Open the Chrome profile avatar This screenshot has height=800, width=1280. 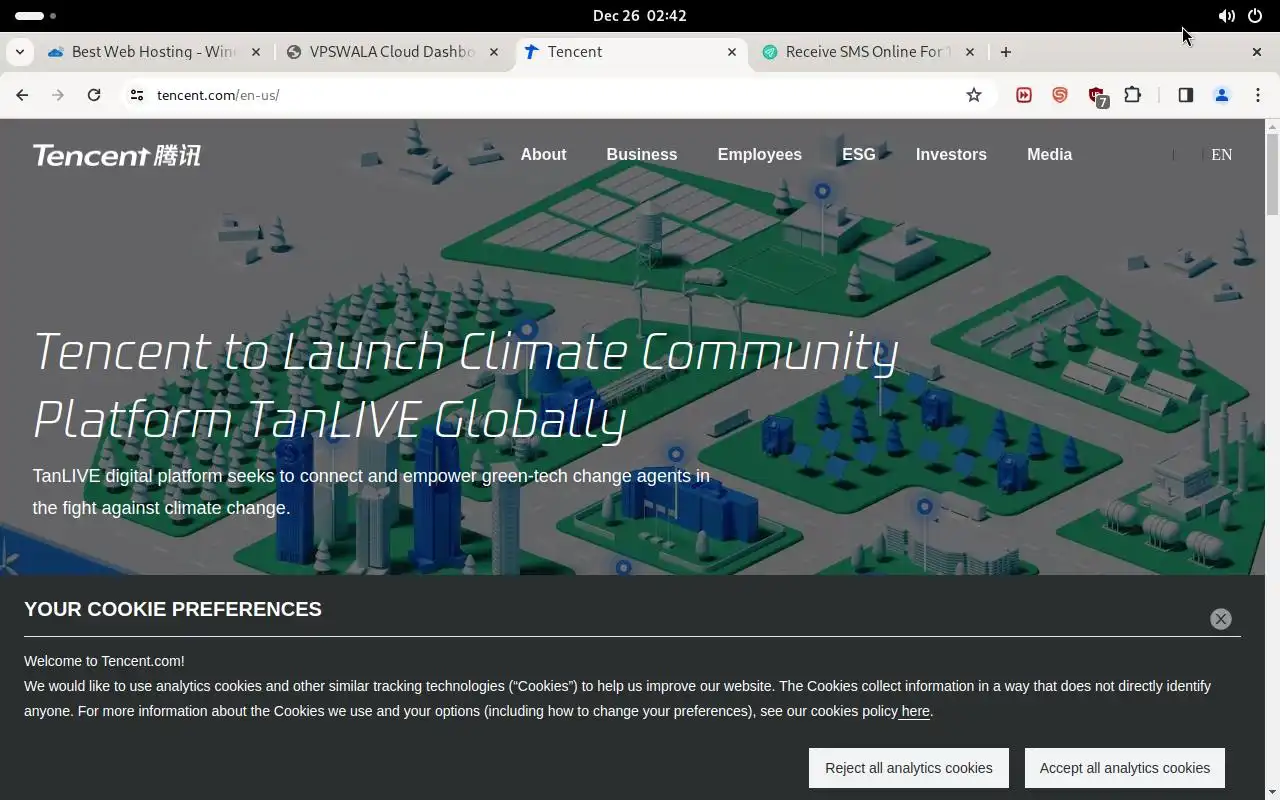(1222, 95)
